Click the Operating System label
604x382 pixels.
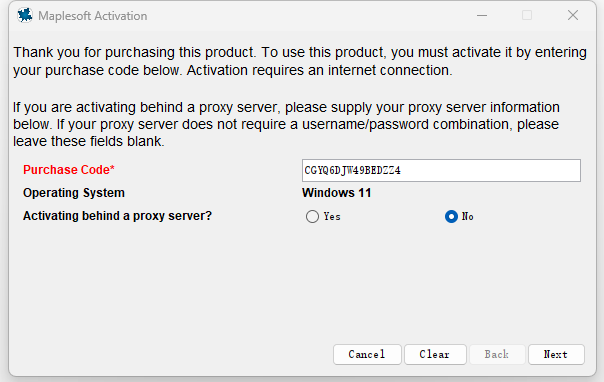click(x=74, y=193)
